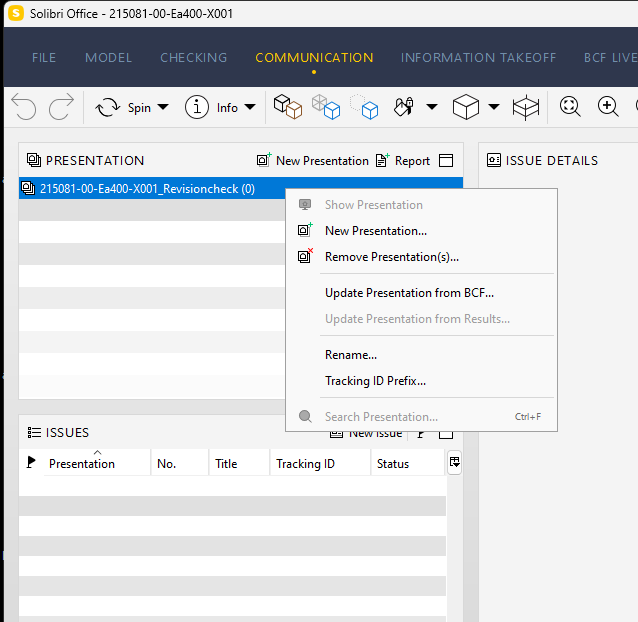This screenshot has width=638, height=622.
Task: Sort issues by the Status column header
Action: [407, 463]
